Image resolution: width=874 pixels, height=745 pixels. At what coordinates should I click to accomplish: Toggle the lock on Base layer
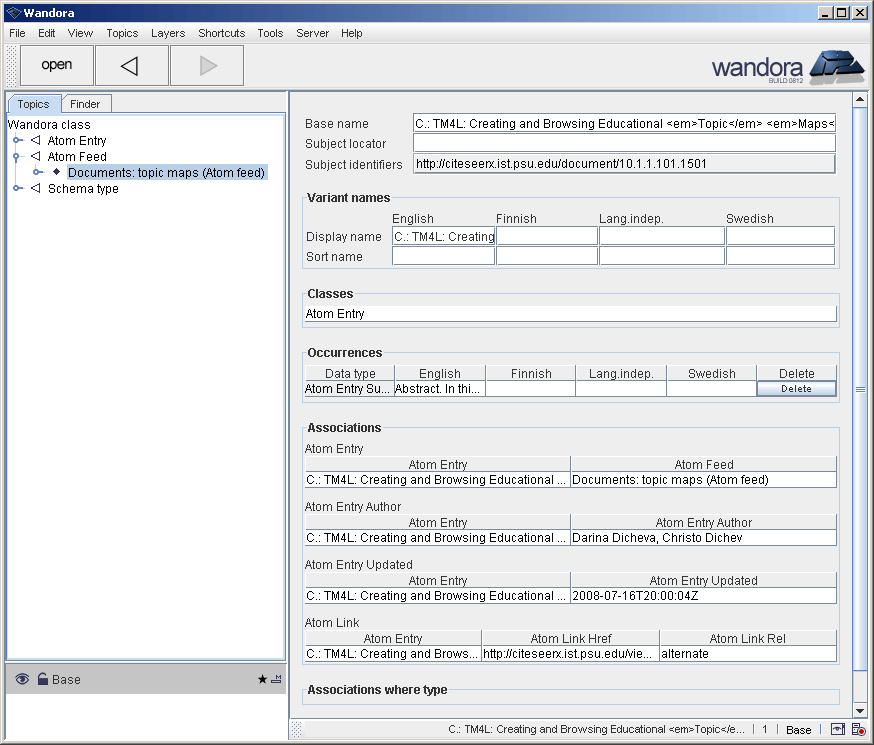[42, 679]
